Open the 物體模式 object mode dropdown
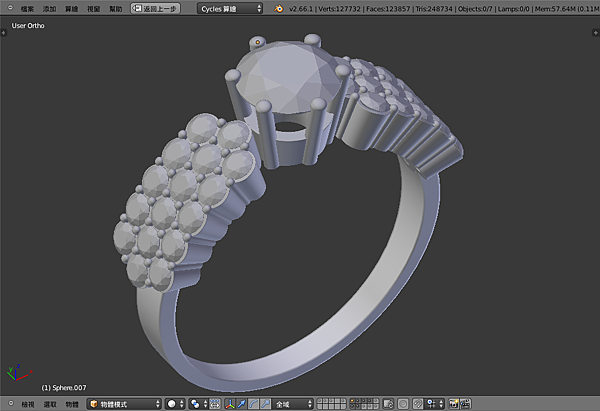 coord(124,404)
